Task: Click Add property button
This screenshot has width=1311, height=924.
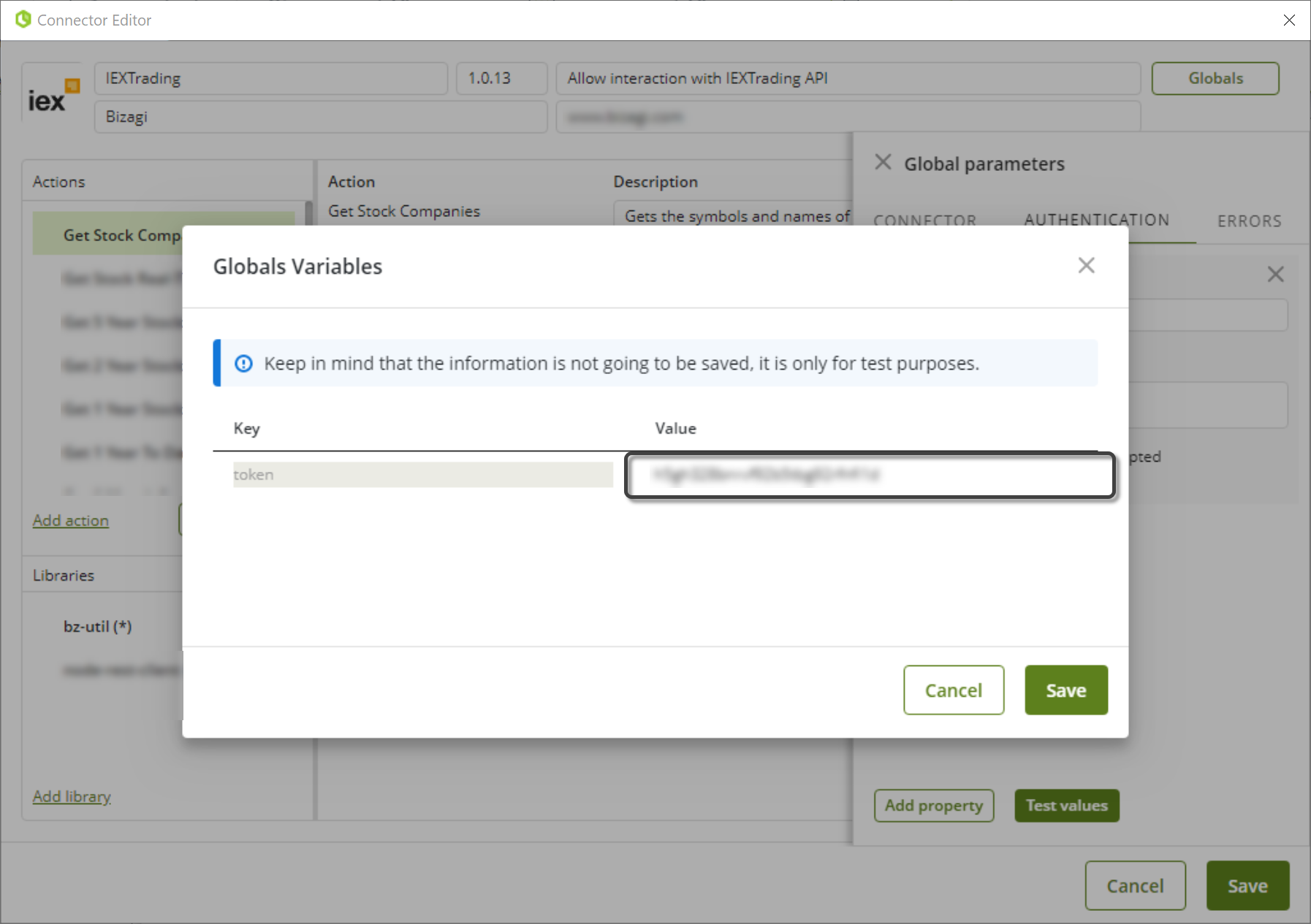Action: point(933,805)
